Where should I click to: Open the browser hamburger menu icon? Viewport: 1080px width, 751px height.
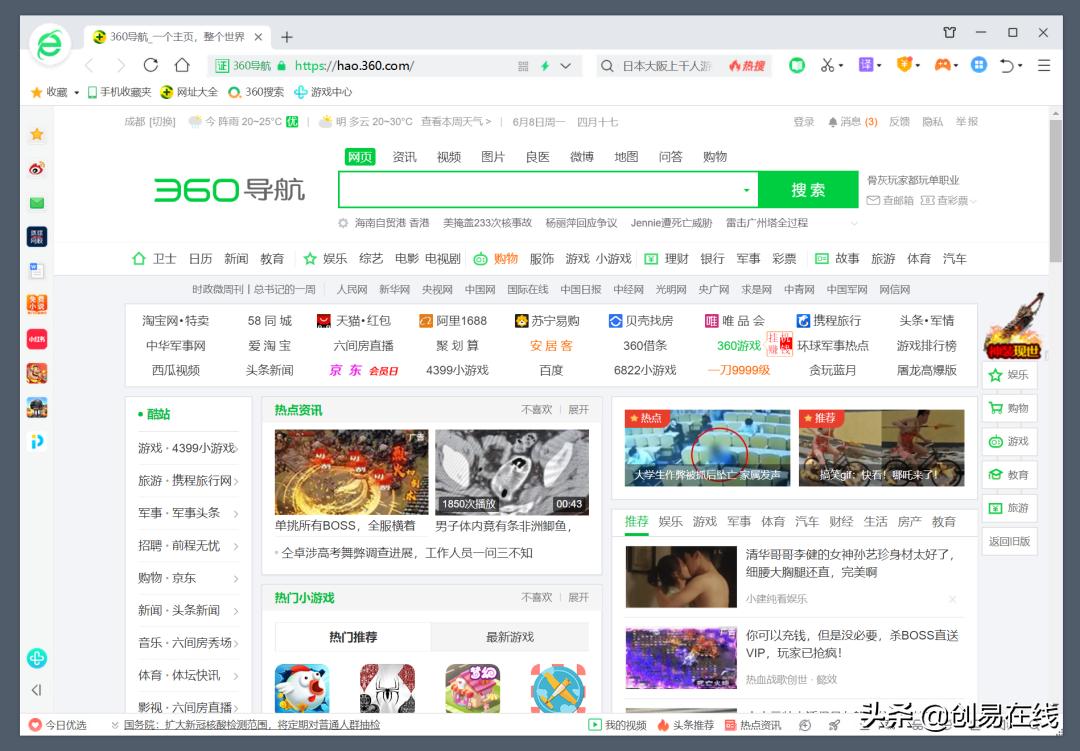1043,64
